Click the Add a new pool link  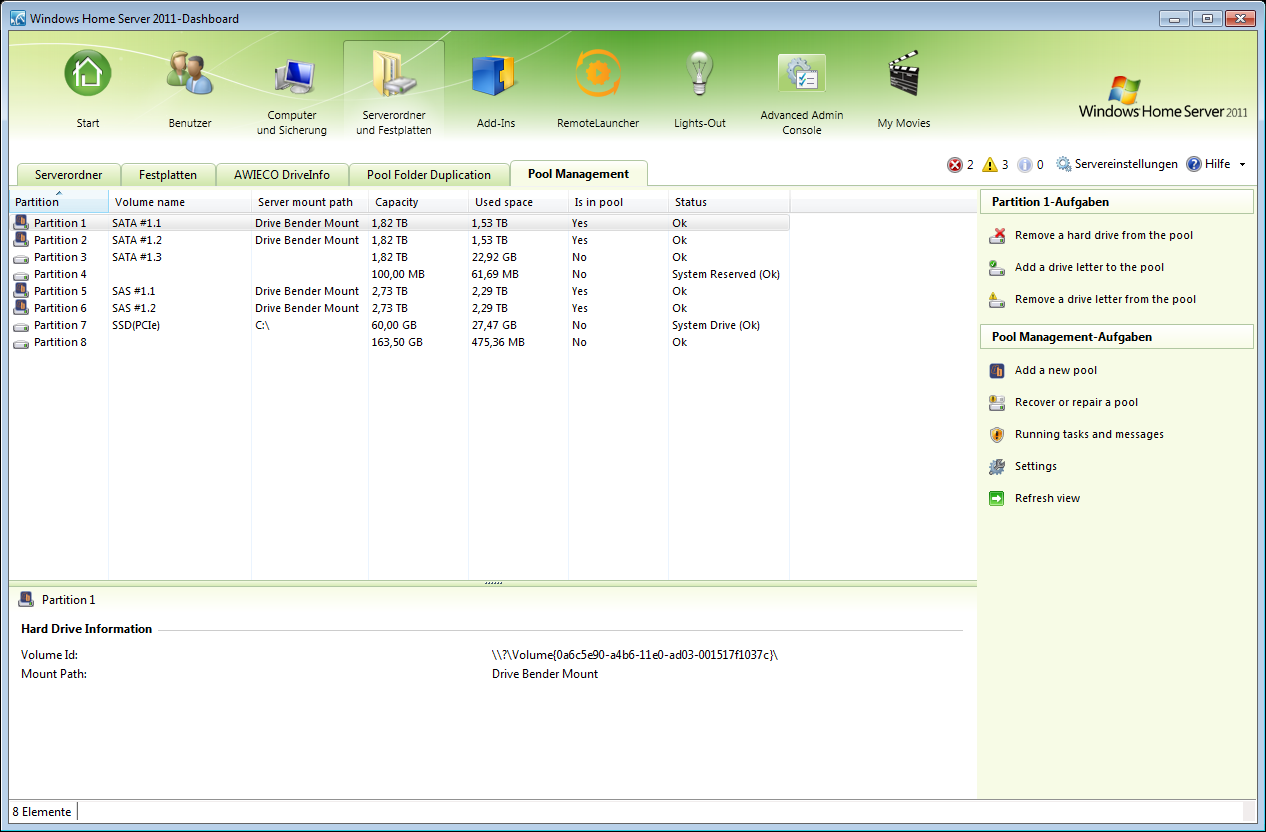point(1056,371)
